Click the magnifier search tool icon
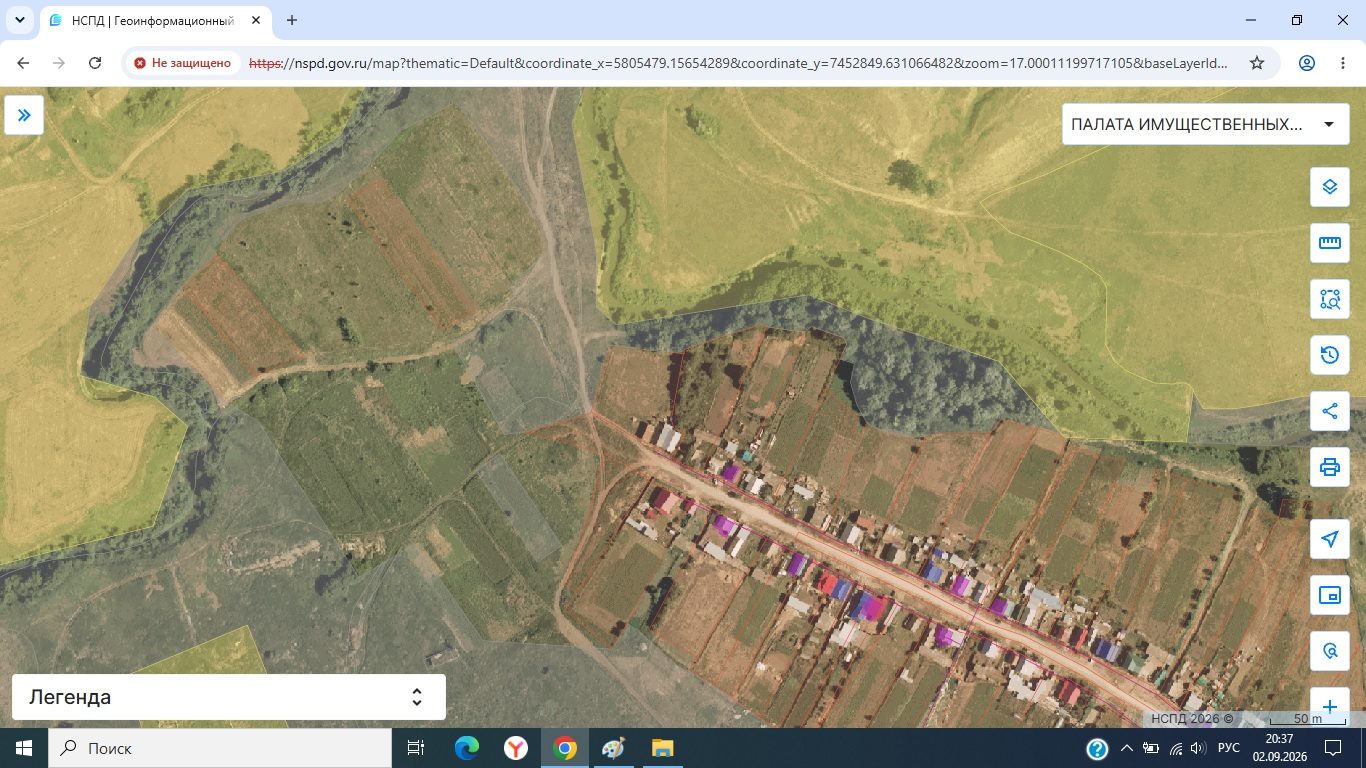Viewport: 1366px width, 768px height. (x=1329, y=651)
